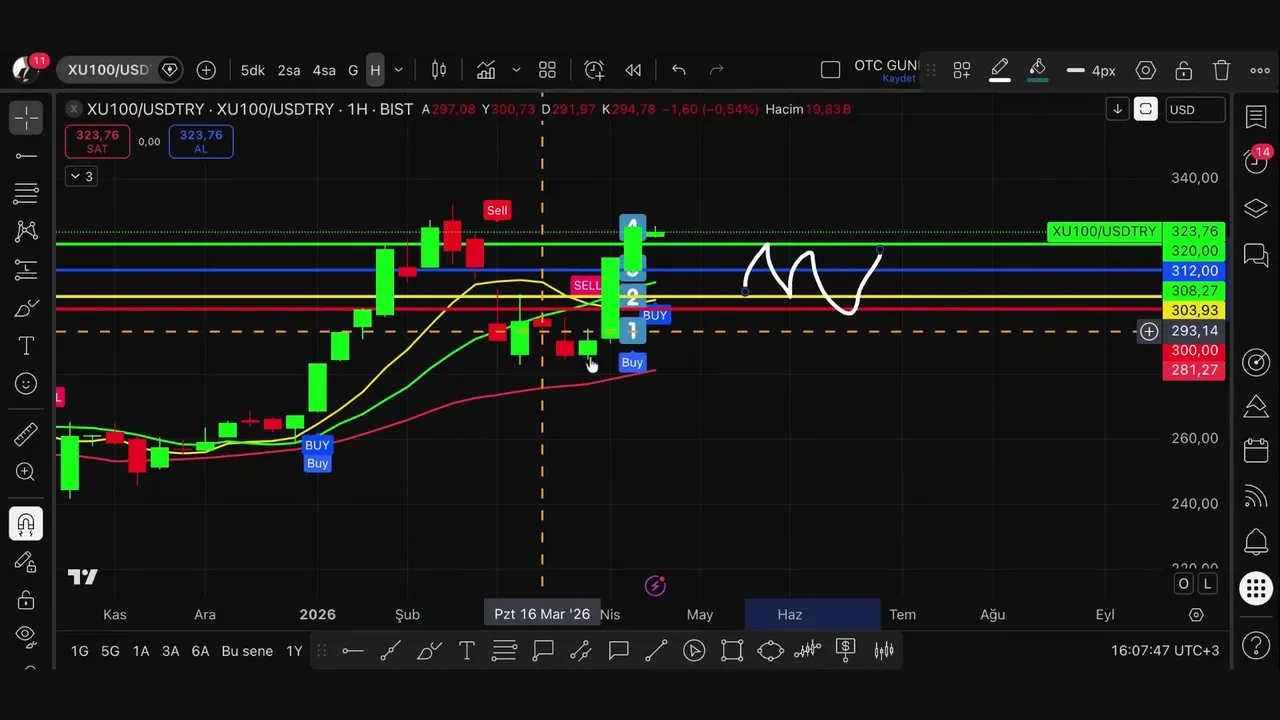Open notifications bell in right sidebar
This screenshot has height=720, width=1280.
coord(1256,543)
